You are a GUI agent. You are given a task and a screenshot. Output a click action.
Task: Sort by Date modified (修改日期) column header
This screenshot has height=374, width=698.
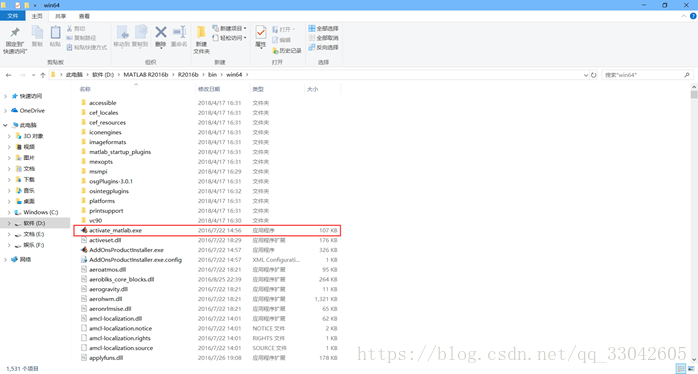click(223, 89)
